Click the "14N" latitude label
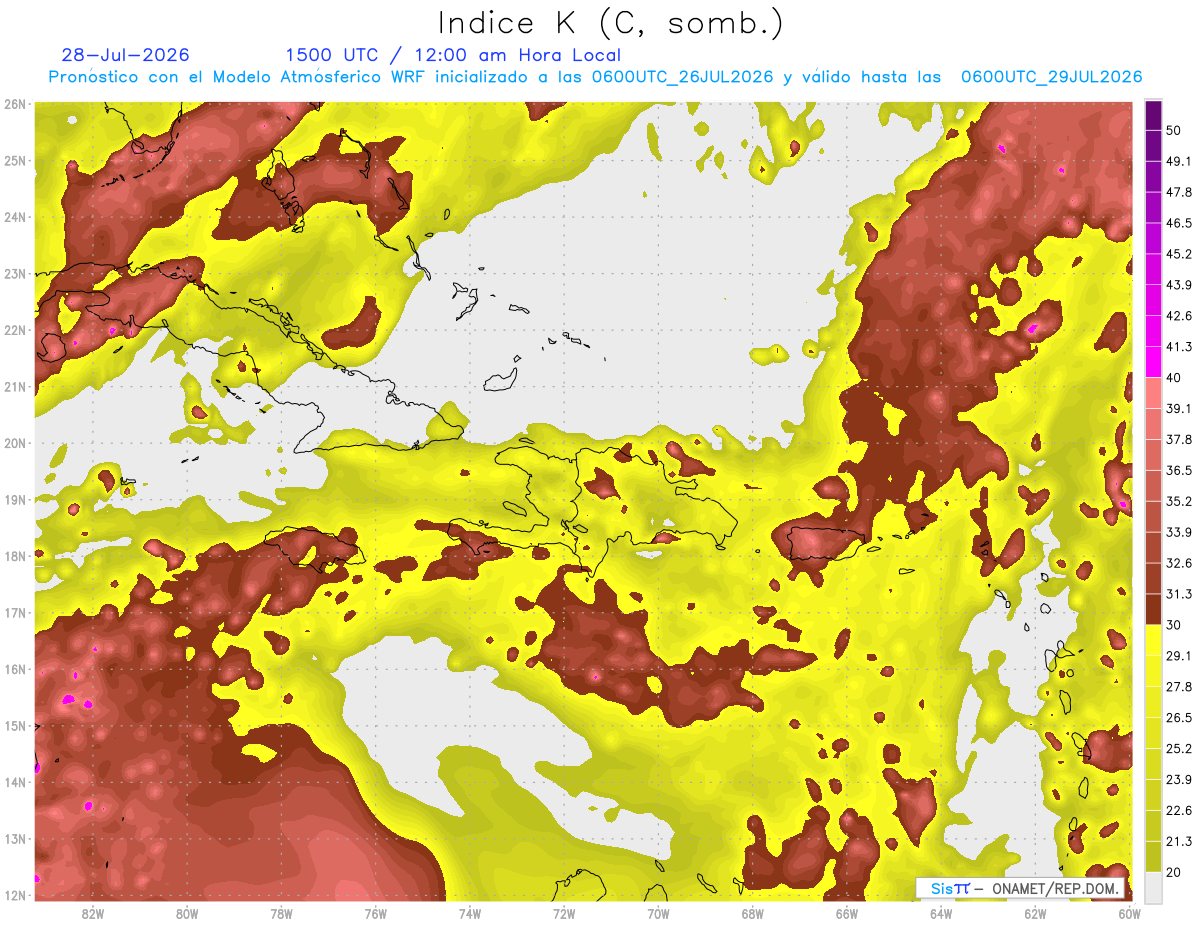 click(x=15, y=782)
